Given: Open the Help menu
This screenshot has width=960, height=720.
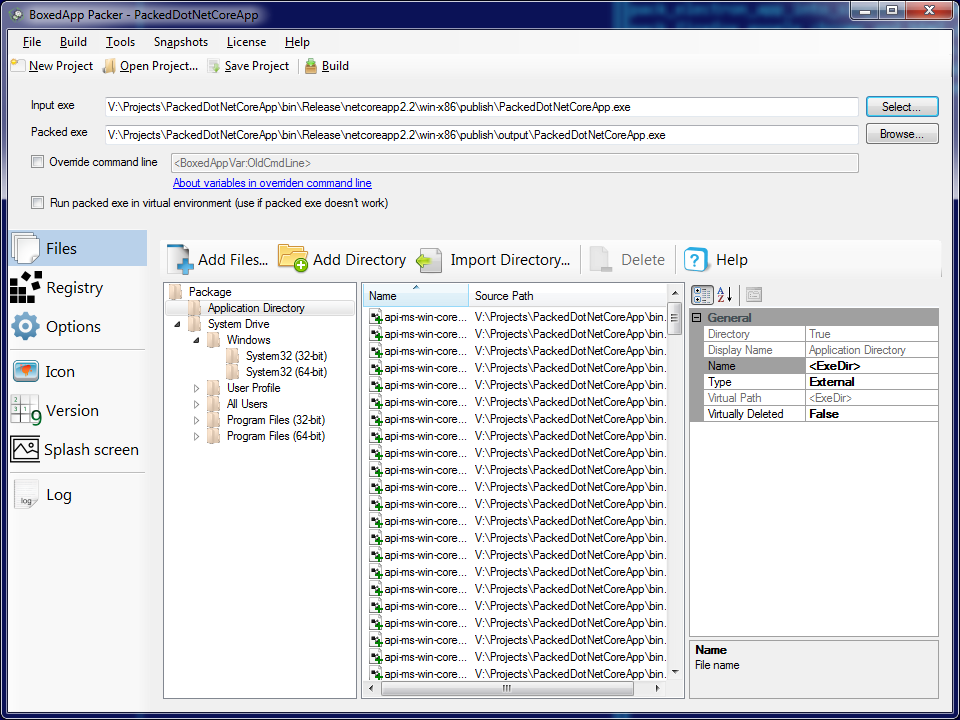Looking at the screenshot, I should (x=297, y=42).
